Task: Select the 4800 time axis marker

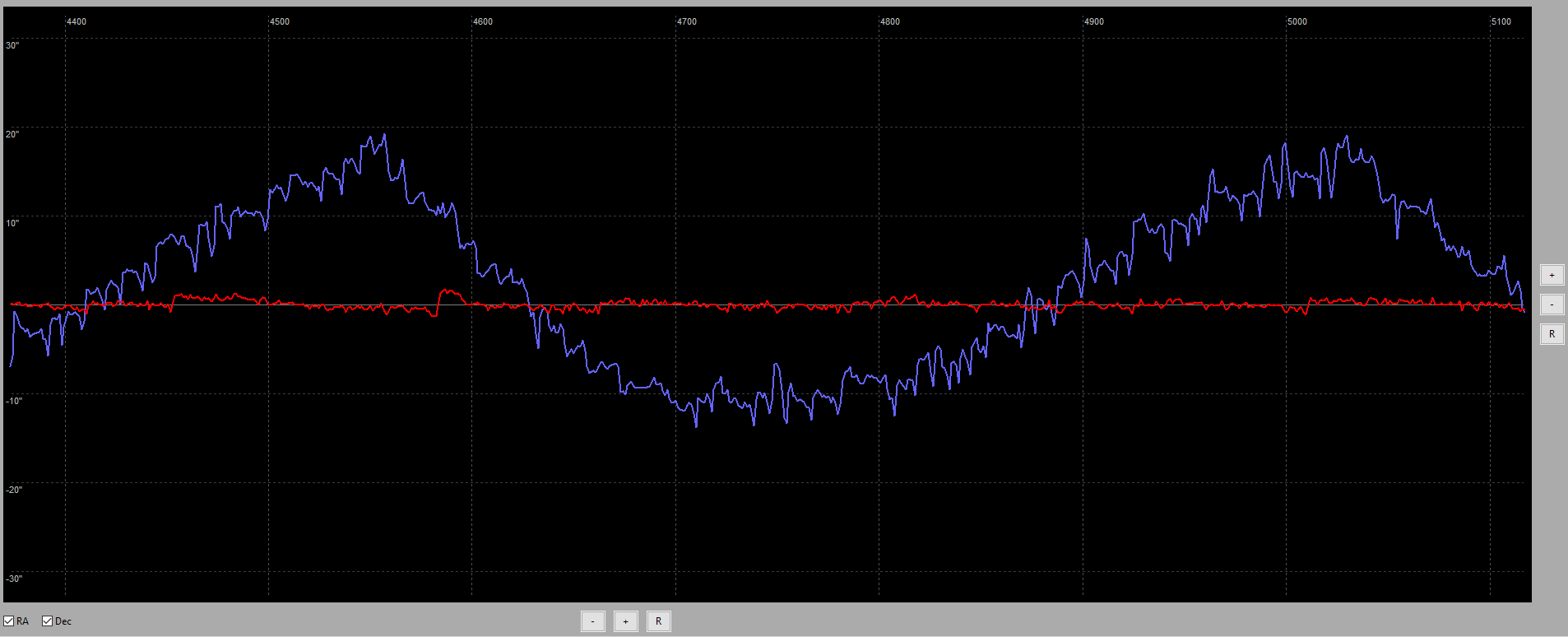Action: coord(890,21)
